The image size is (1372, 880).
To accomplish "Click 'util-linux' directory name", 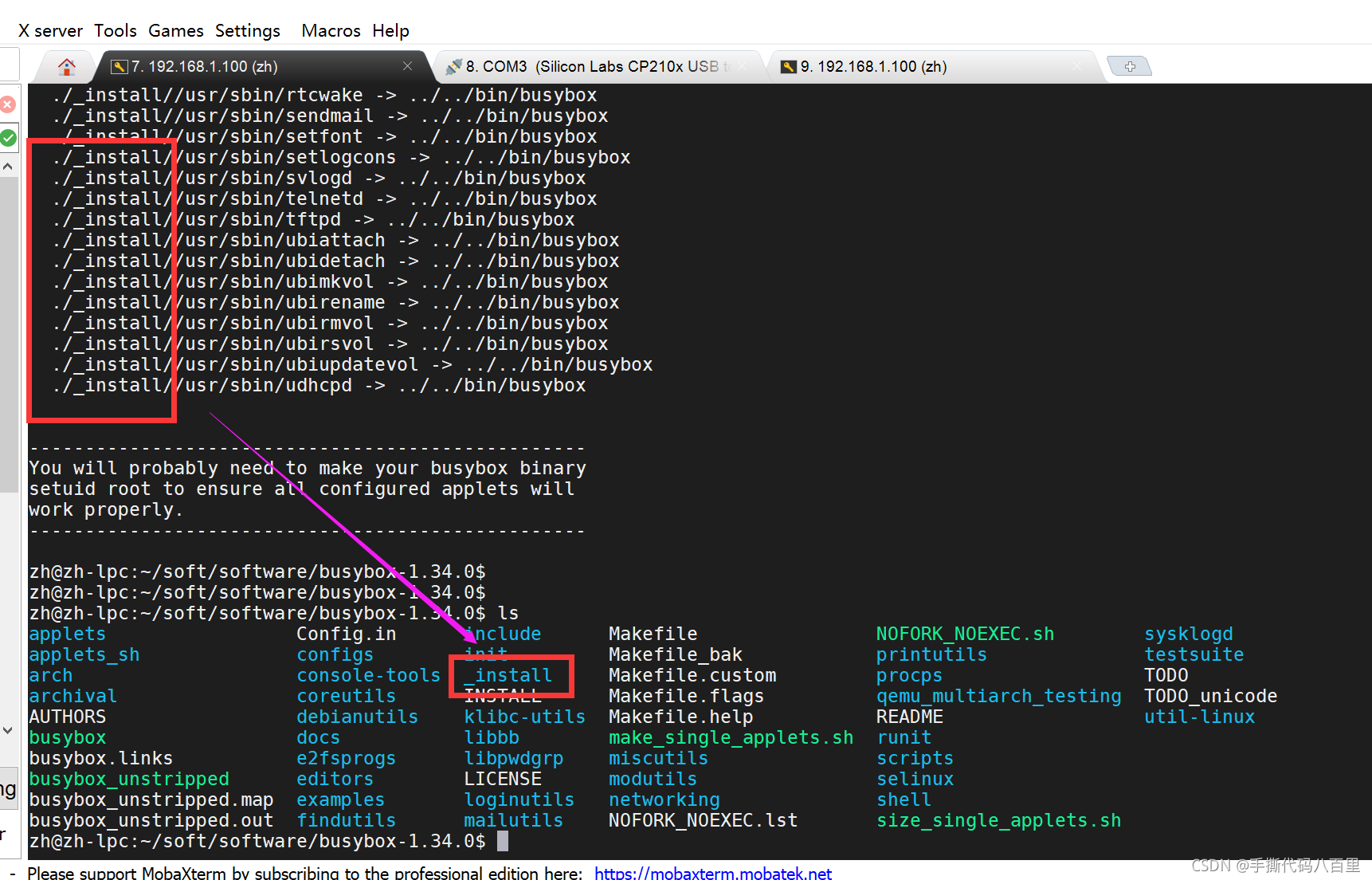I will [1199, 717].
